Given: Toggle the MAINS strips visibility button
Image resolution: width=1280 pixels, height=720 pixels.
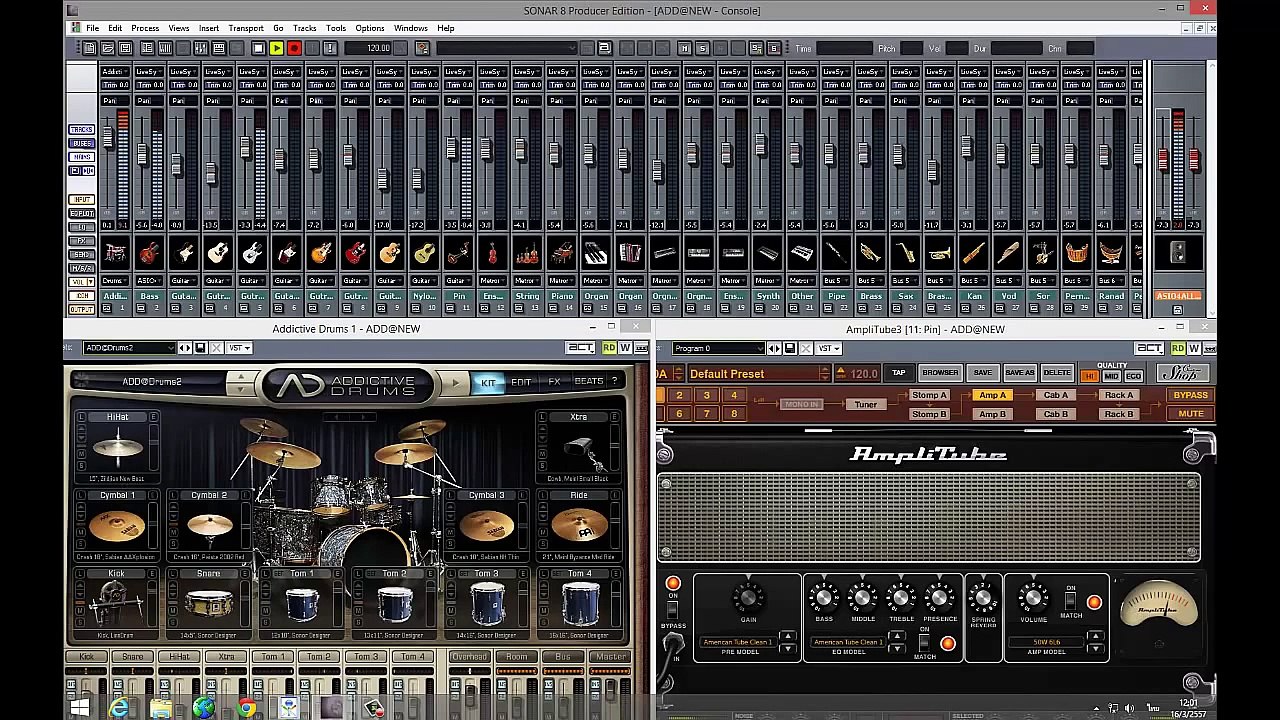Looking at the screenshot, I should (81, 157).
